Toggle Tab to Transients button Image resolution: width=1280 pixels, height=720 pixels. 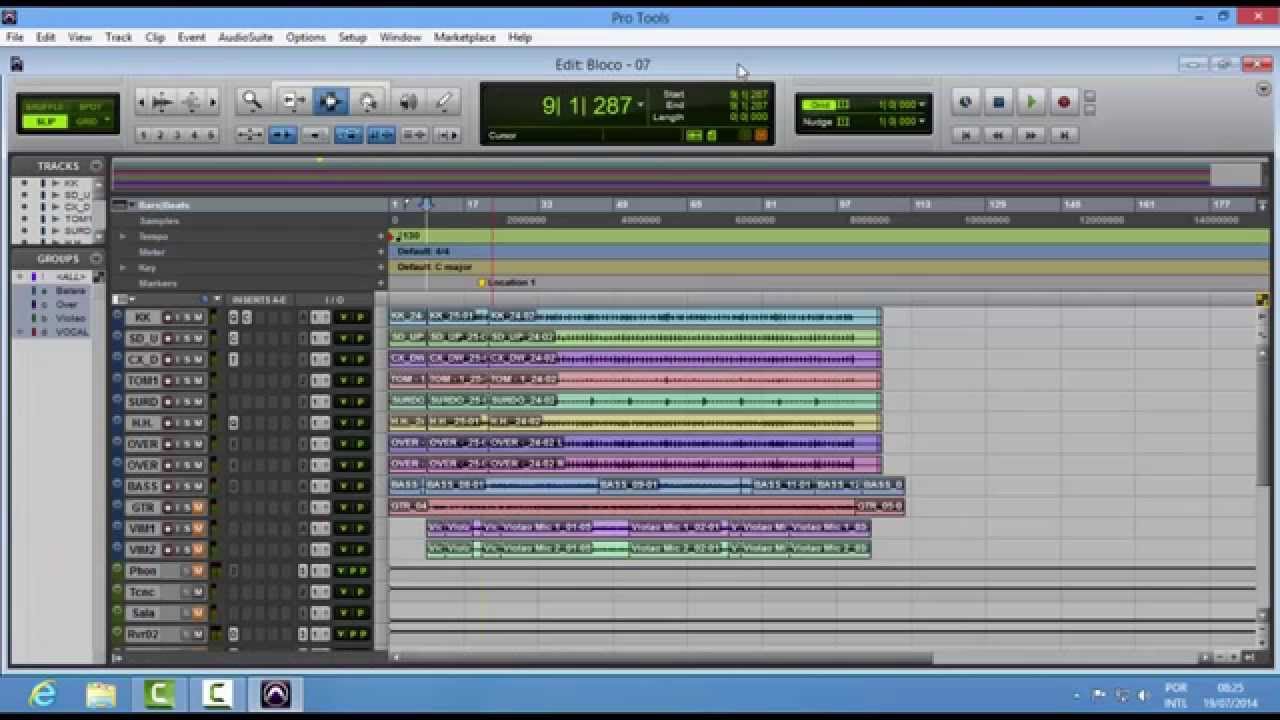(x=282, y=135)
